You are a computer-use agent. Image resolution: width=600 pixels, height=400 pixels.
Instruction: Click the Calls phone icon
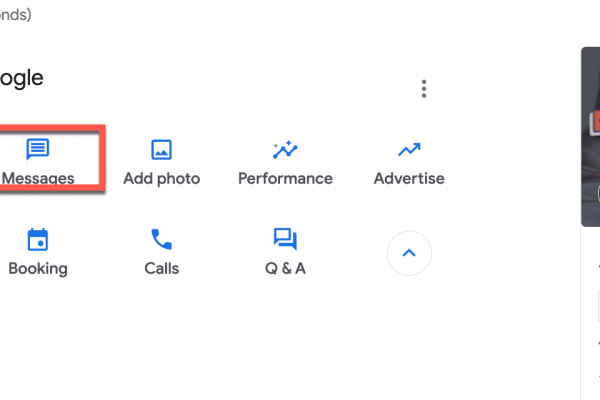tap(161, 240)
